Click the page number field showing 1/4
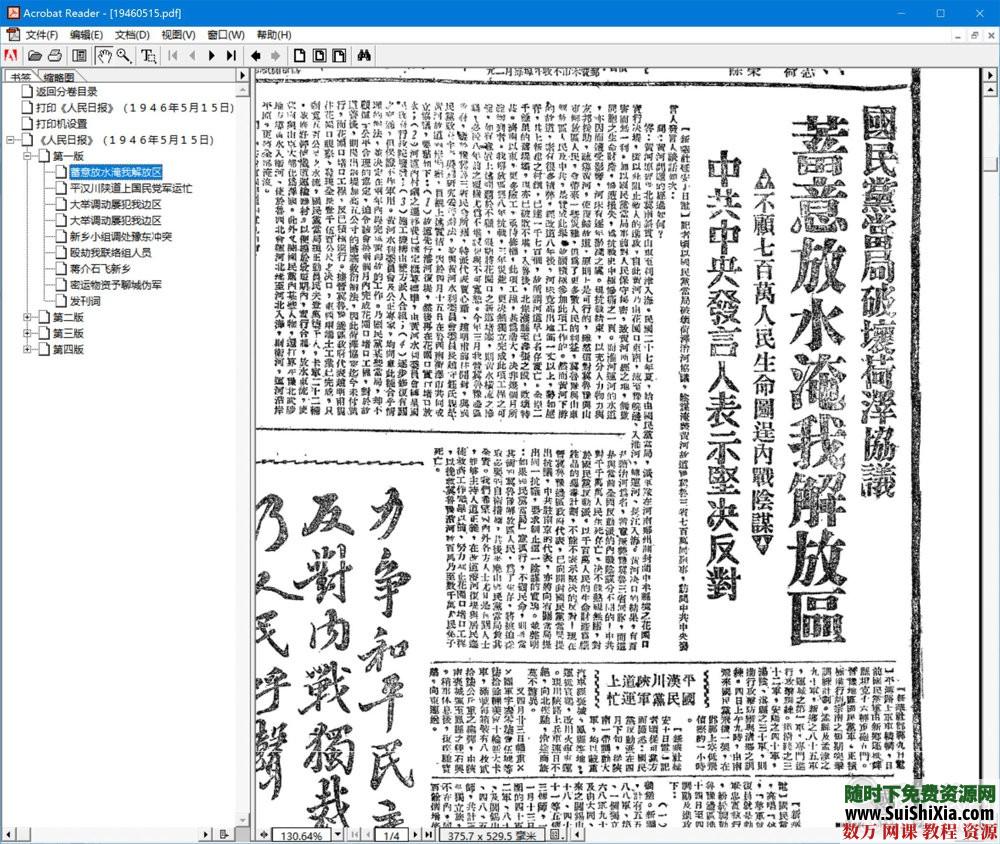Image resolution: width=1000 pixels, height=844 pixels. tap(392, 834)
